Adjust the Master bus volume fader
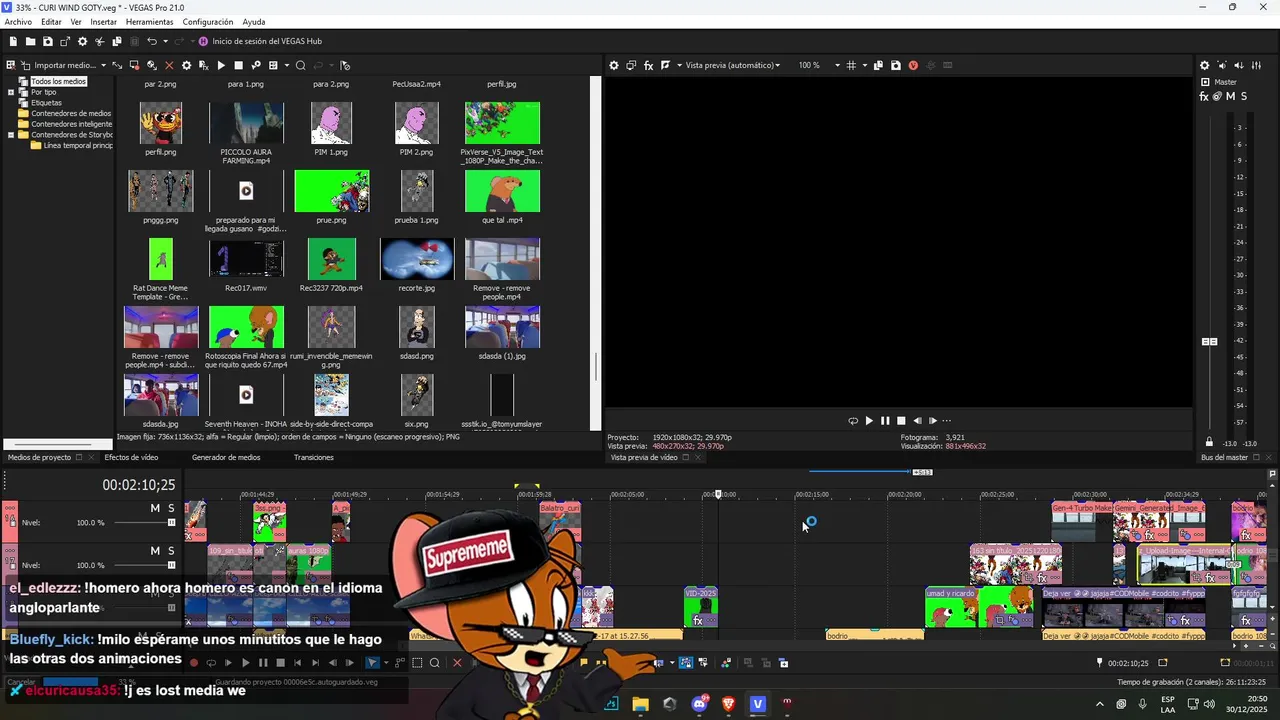This screenshot has width=1280, height=720. [1209, 342]
